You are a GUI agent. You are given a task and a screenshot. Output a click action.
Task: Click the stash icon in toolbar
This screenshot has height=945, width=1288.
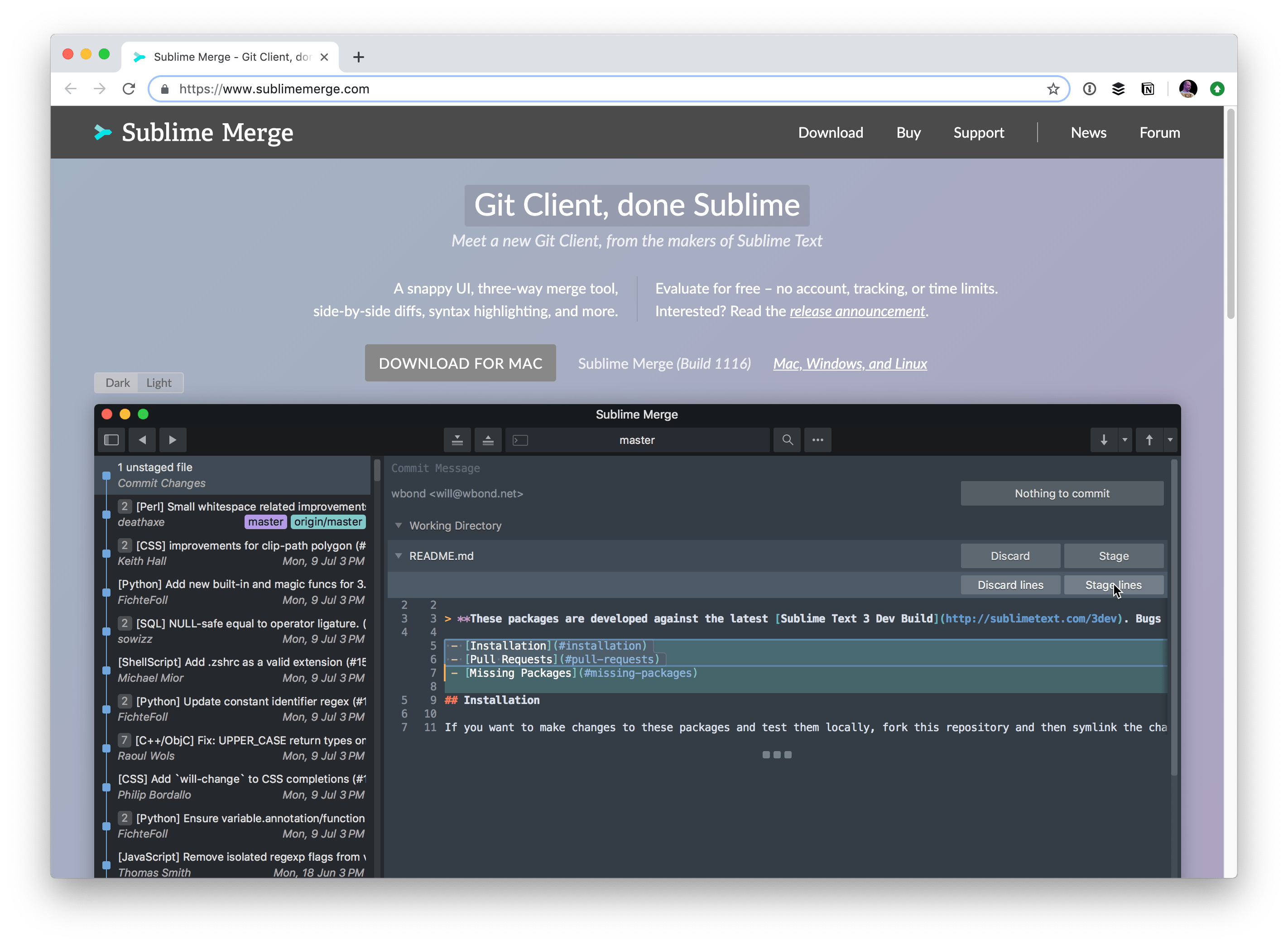(457, 440)
